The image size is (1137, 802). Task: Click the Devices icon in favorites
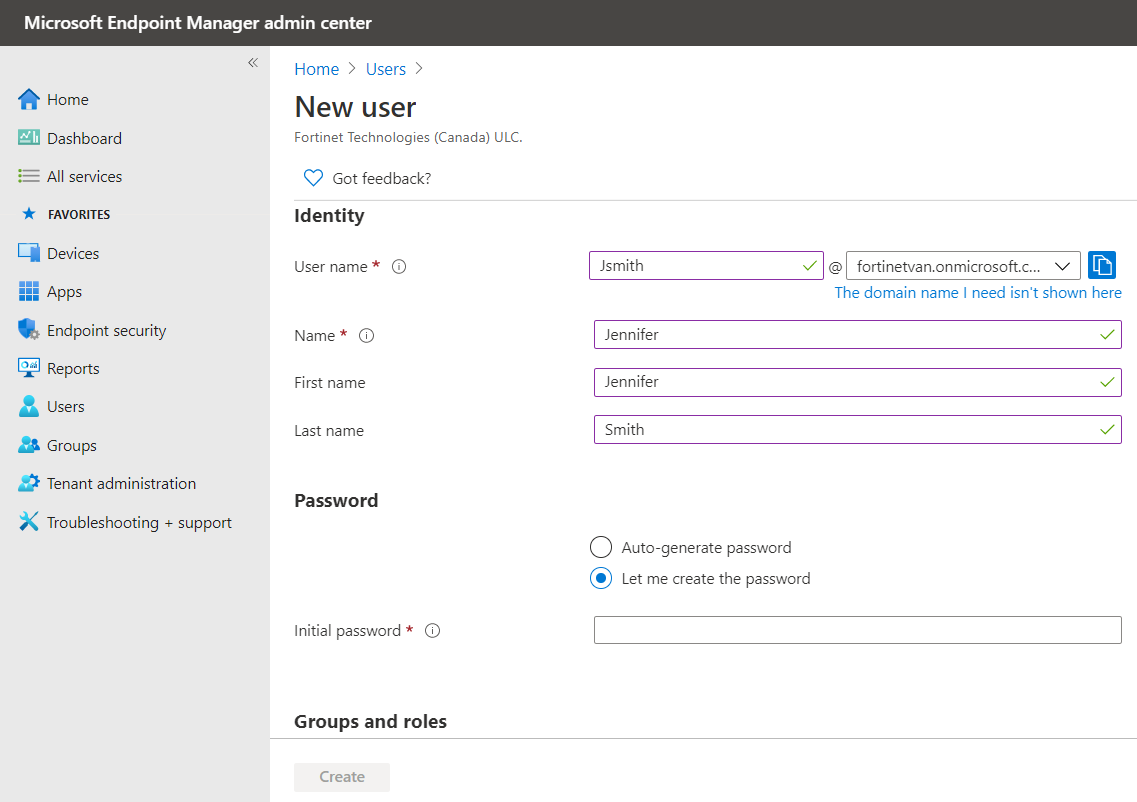point(28,253)
